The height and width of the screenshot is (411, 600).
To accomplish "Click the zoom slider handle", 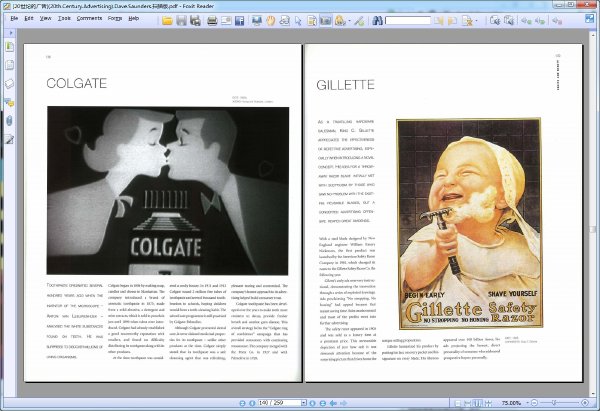I will (x=553, y=403).
